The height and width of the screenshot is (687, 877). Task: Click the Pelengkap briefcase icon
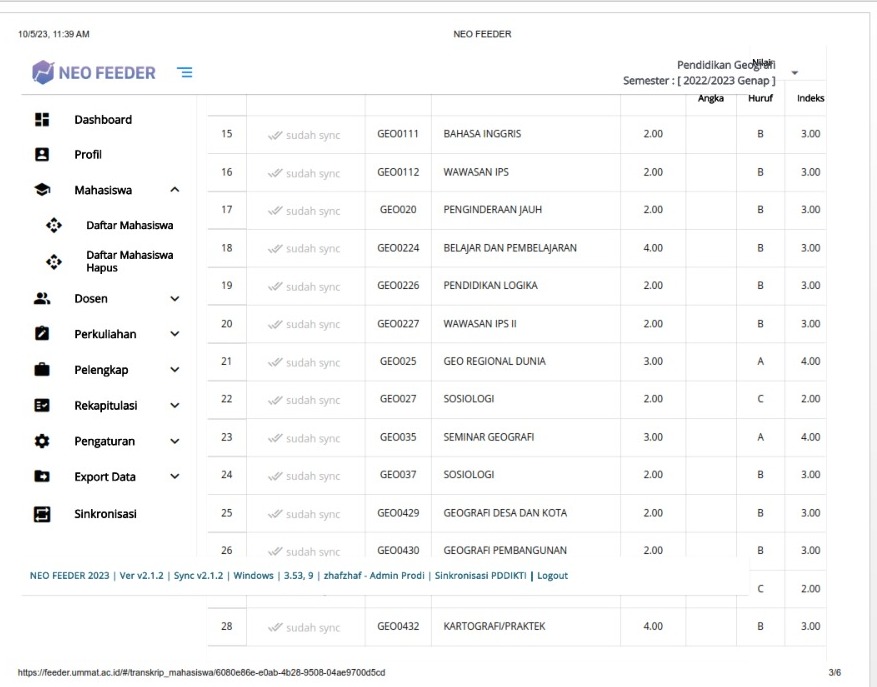42,370
